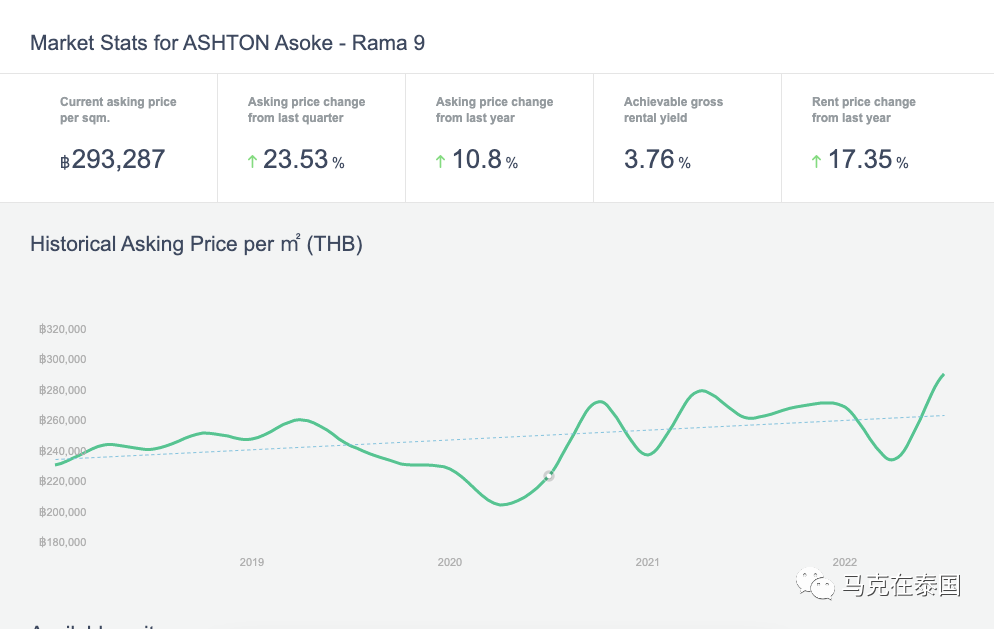
Task: Select the rent price change value 17.35
Action: (x=860, y=159)
